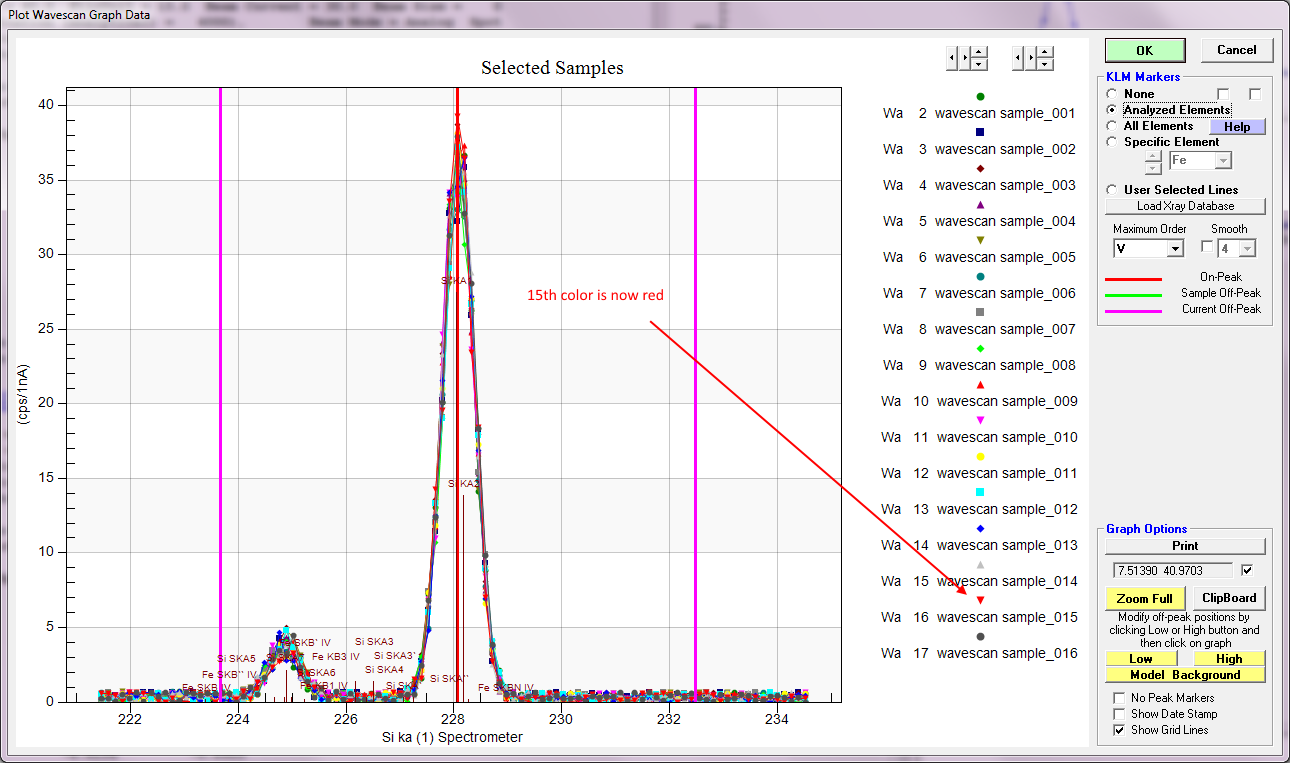Viewport: 1290px width, 763px height.
Task: Click the green circle marker above sample_001
Action: [x=980, y=96]
